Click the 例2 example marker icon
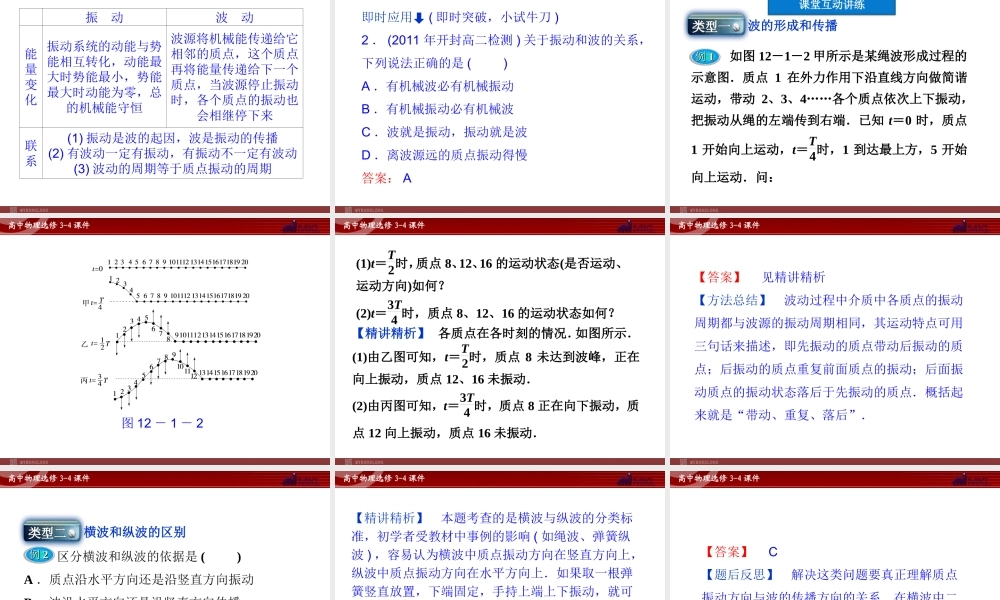This screenshot has height=600, width=1000. [x=38, y=554]
